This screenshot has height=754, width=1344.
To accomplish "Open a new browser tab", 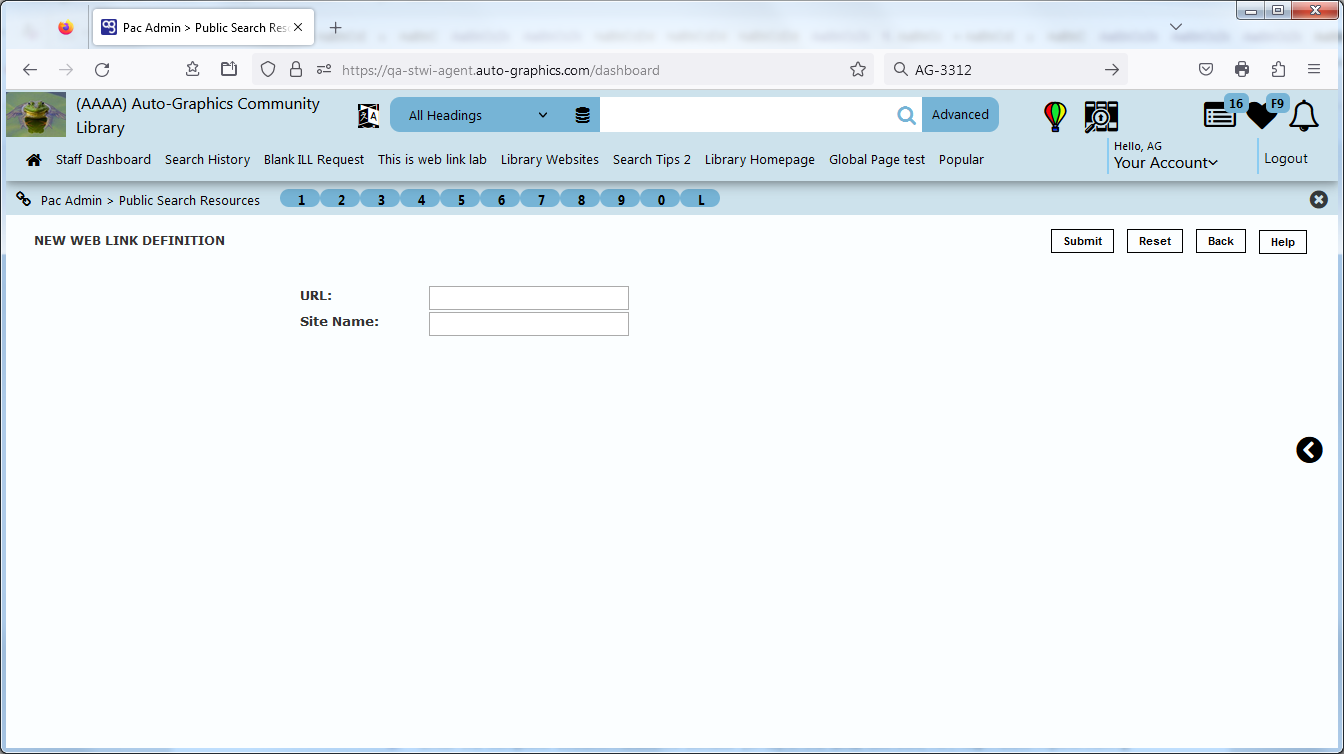I will point(335,28).
